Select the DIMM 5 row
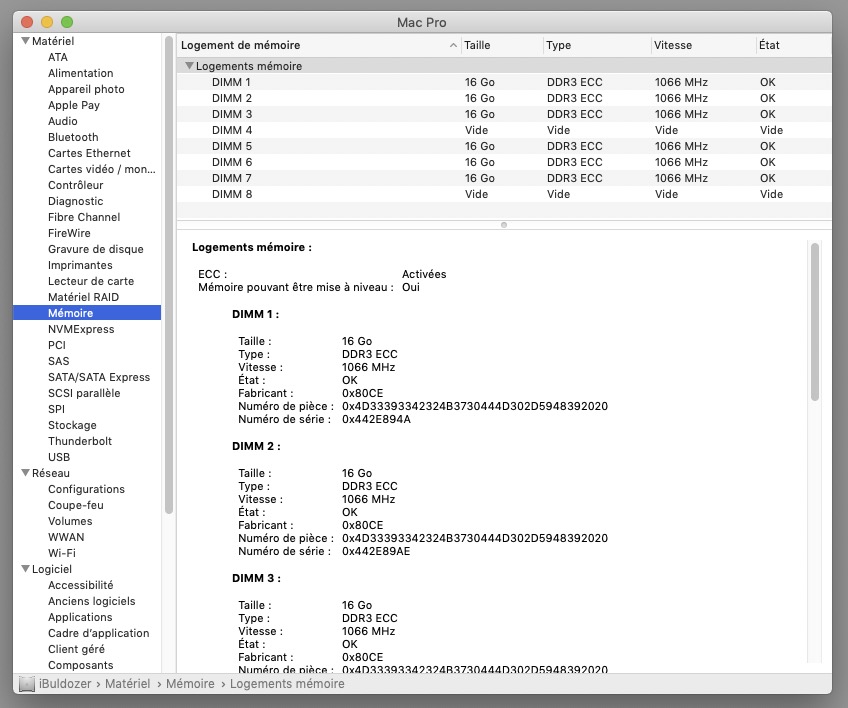Screen dimensions: 848x708 pos(504,146)
